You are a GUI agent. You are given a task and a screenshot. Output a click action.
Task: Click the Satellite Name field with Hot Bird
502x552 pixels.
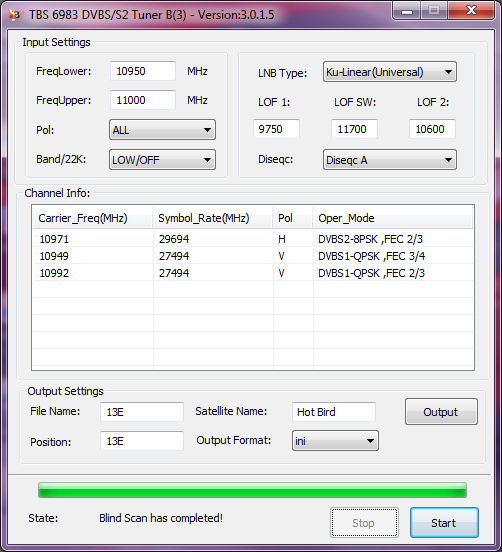tap(334, 412)
